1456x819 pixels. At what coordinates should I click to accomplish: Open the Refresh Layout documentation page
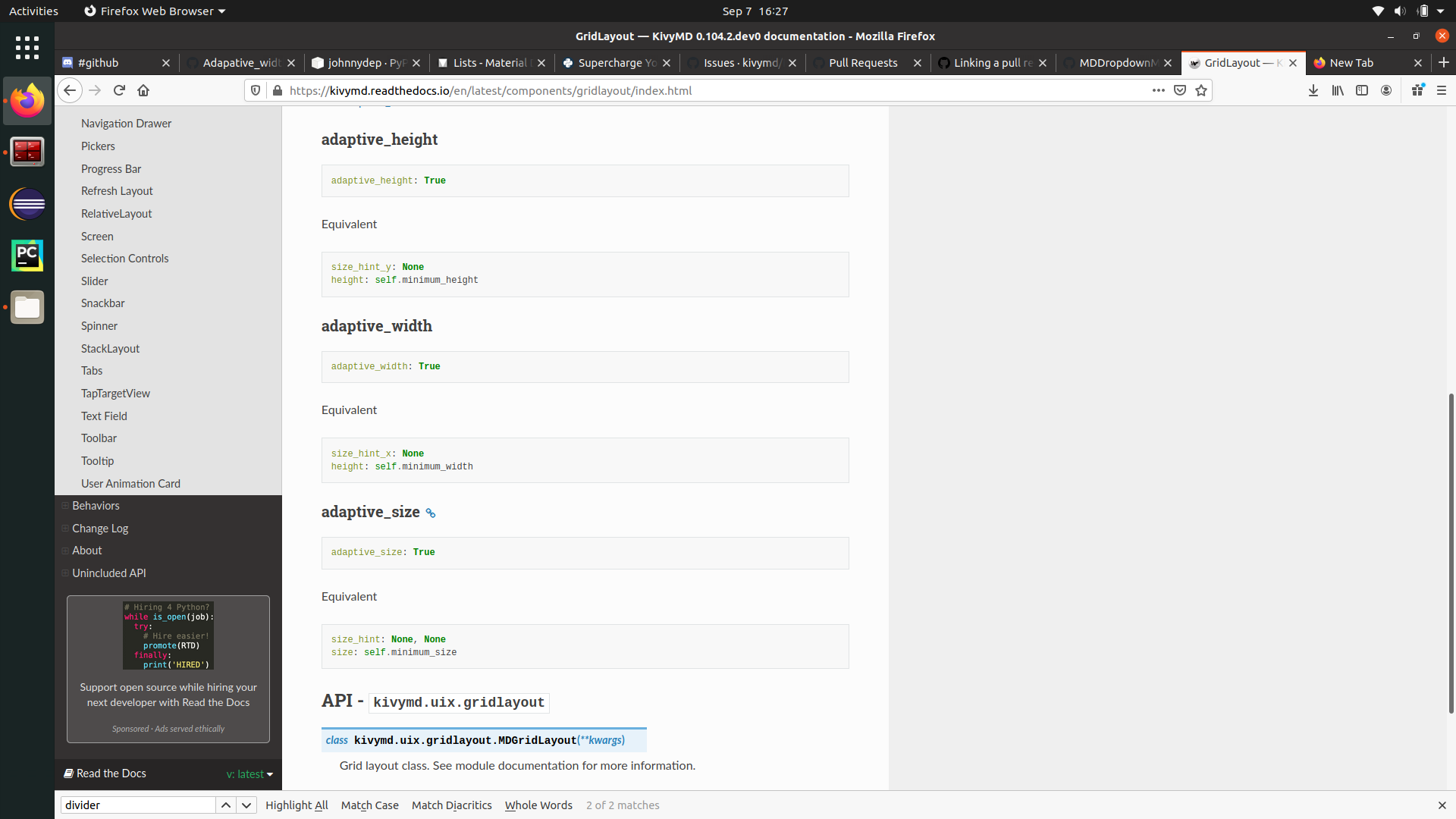[117, 190]
